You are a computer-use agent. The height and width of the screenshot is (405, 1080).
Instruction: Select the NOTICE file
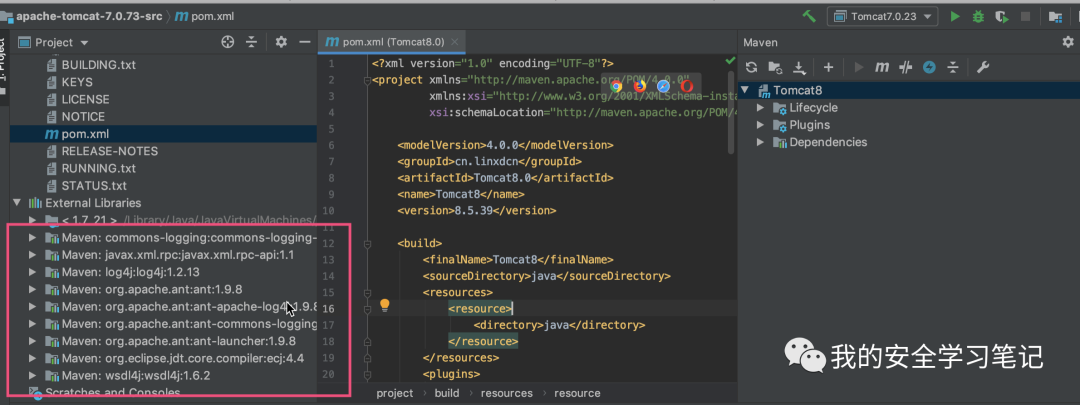[x=83, y=116]
